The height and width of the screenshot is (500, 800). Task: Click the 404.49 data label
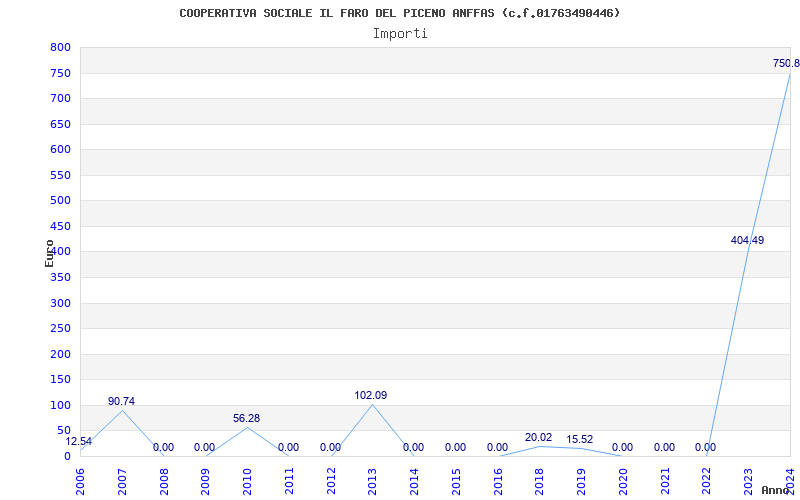point(747,240)
